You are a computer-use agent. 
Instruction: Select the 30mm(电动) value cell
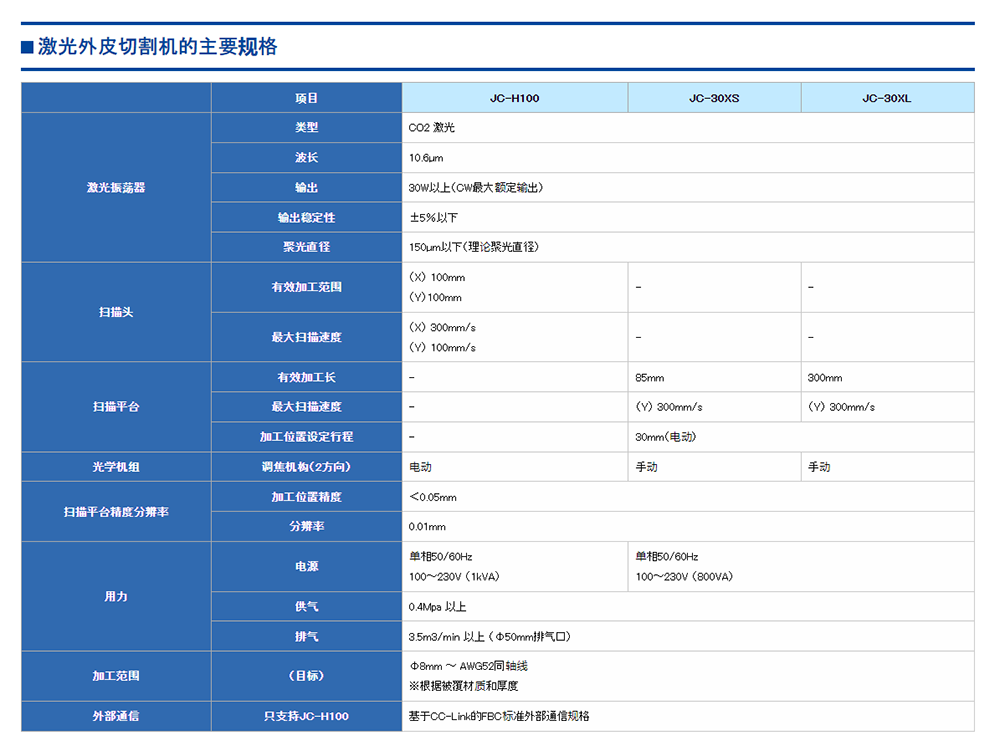click(x=666, y=437)
